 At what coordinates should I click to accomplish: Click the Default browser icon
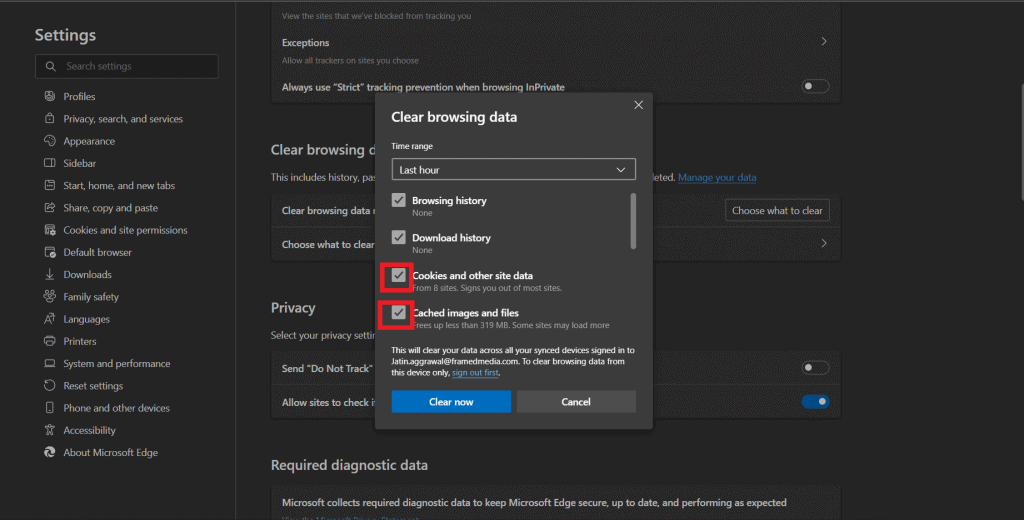click(x=50, y=252)
